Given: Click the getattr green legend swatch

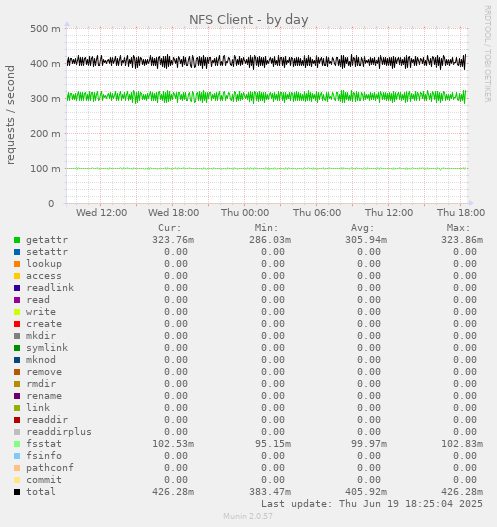Looking at the screenshot, I should click(17, 240).
